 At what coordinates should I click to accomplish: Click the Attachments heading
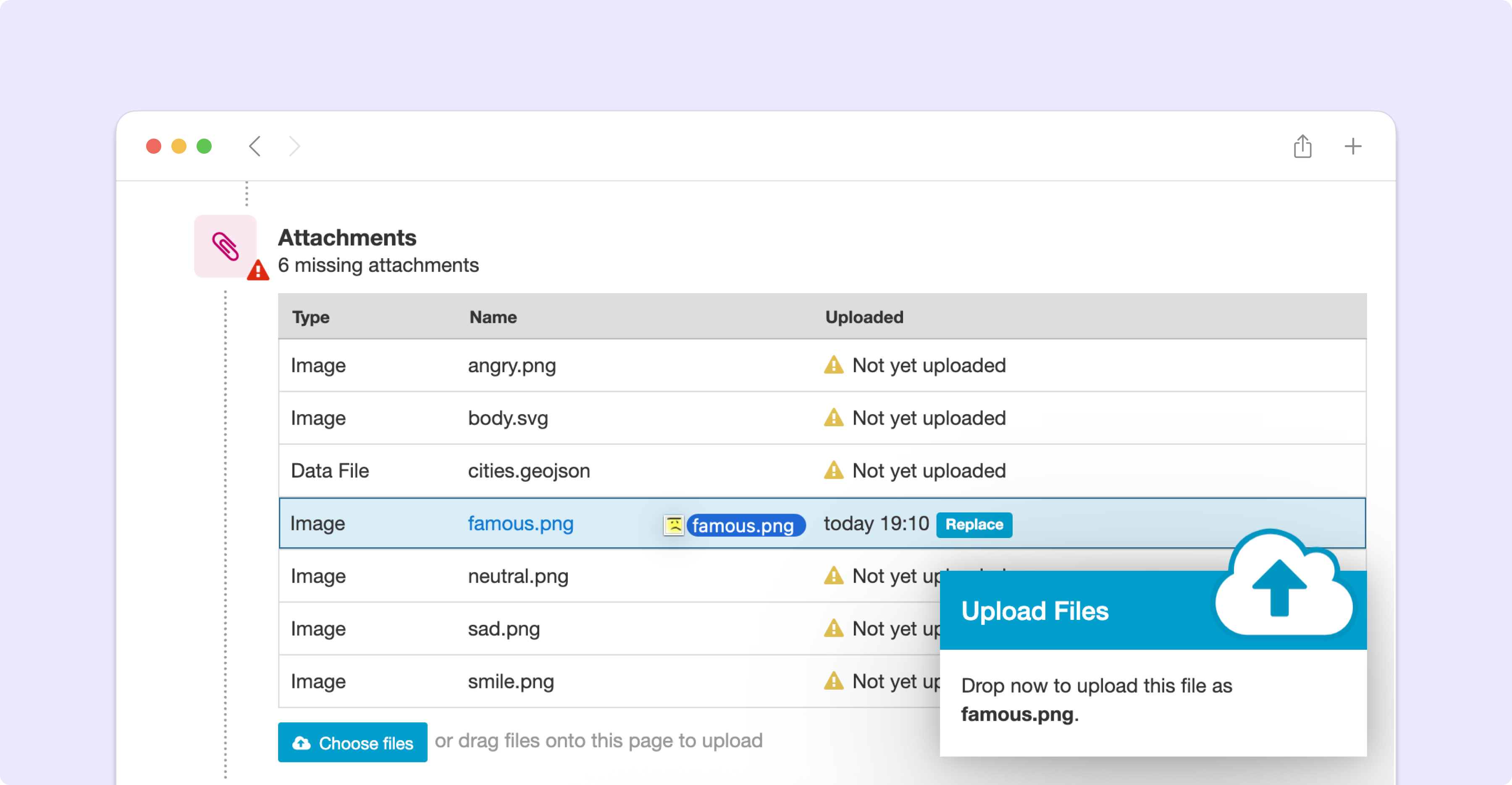347,237
